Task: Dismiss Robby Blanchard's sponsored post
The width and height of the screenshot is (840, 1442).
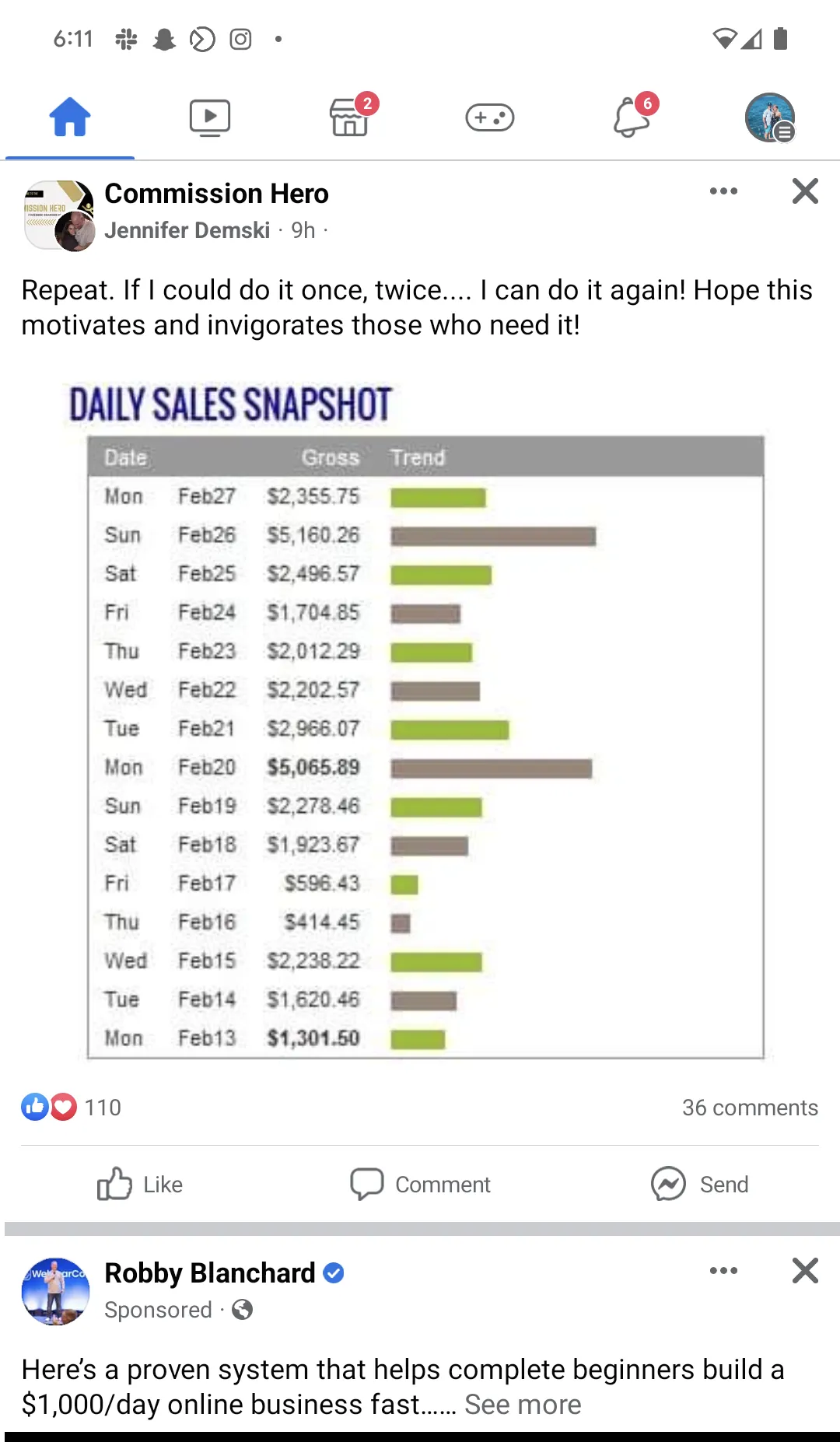Action: (805, 1271)
